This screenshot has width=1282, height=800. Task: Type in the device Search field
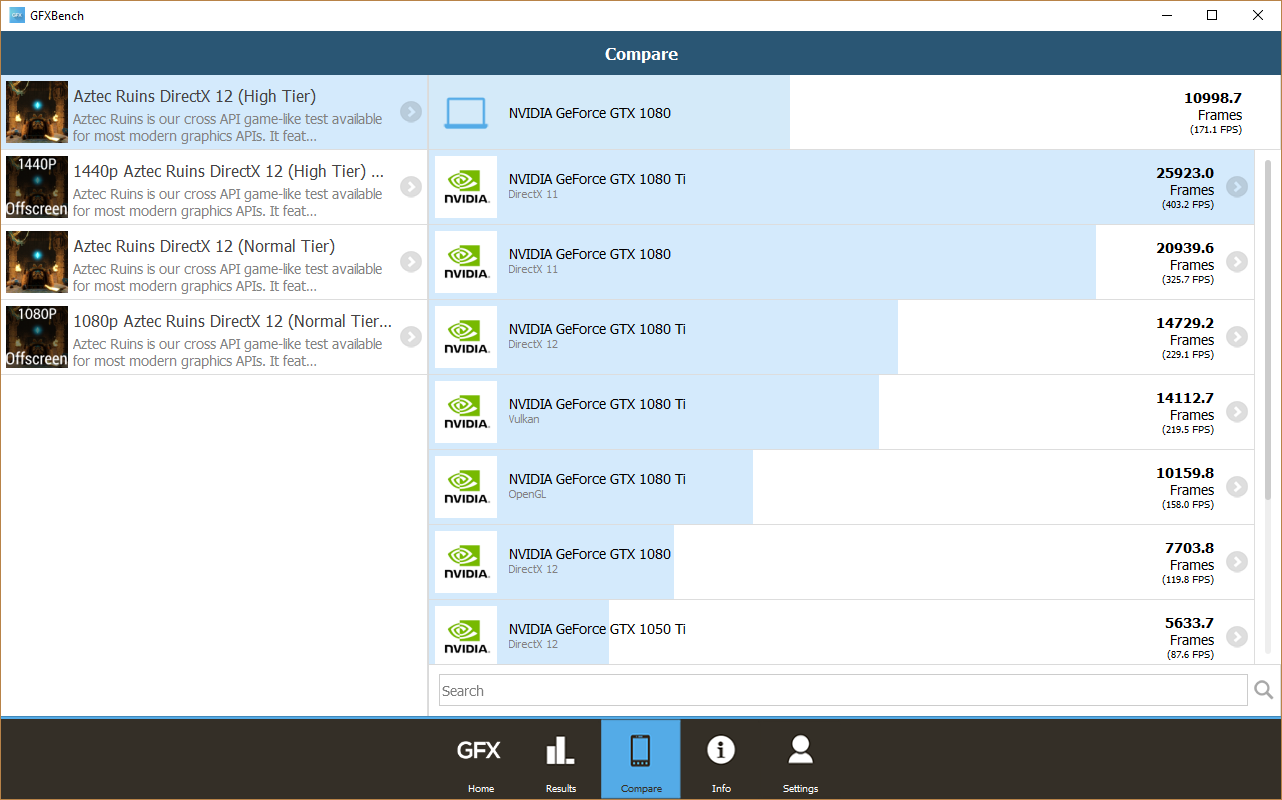coord(842,690)
